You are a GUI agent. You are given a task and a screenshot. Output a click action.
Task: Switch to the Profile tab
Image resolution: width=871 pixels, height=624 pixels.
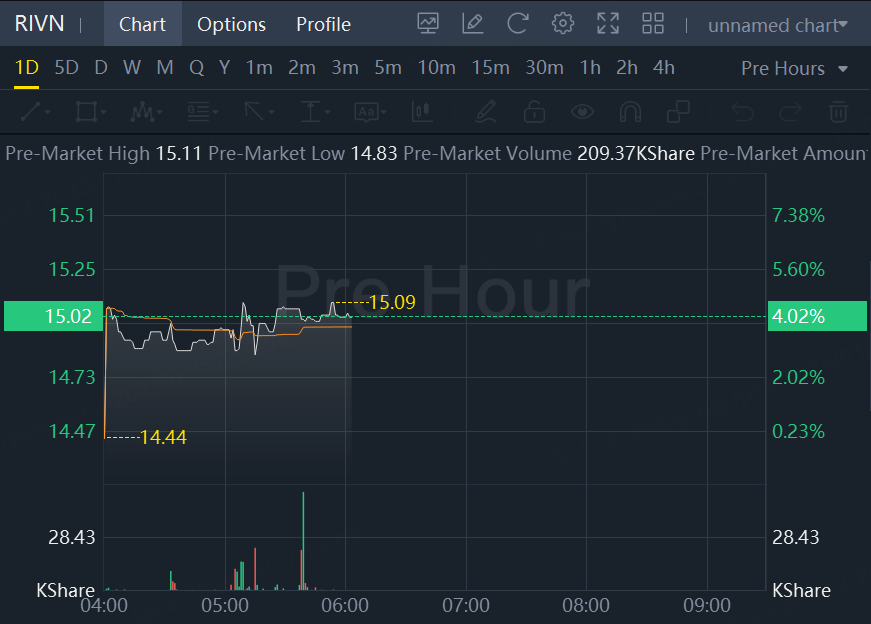coord(323,24)
